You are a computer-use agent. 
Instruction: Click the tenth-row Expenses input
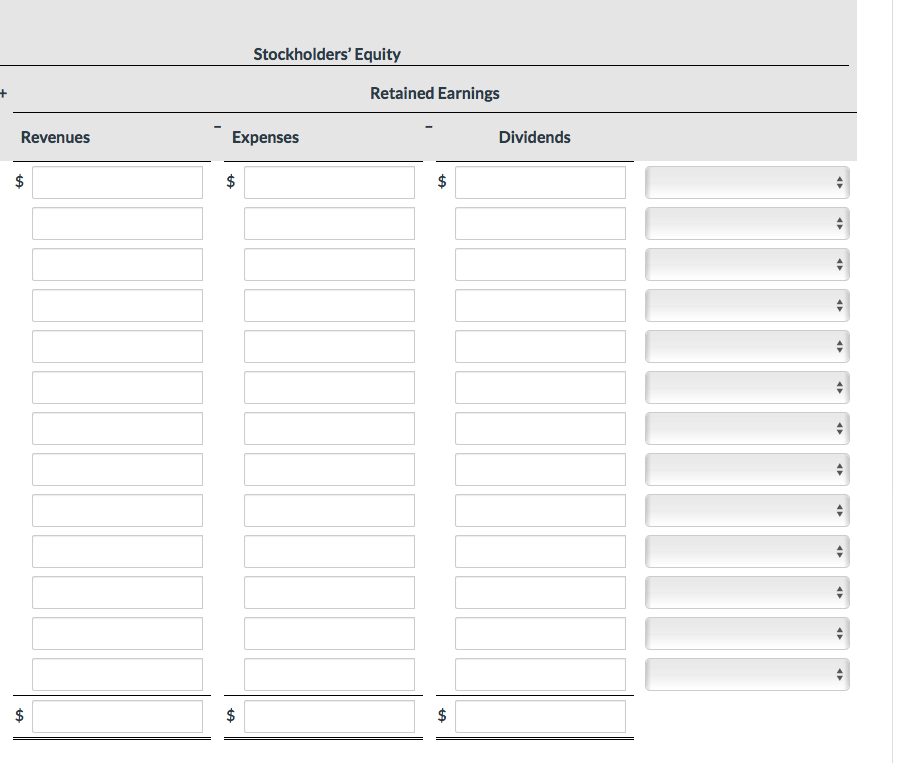point(329,552)
